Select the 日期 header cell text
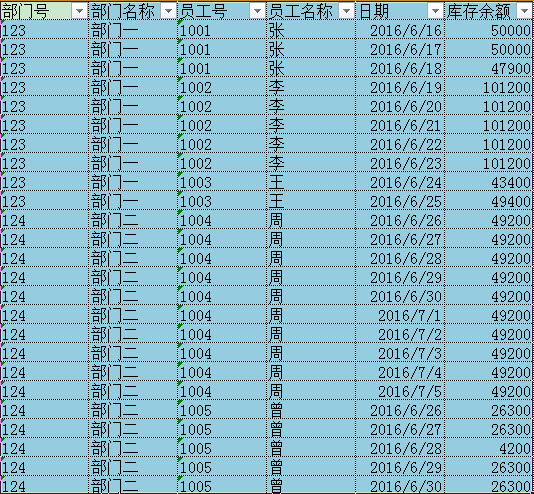This screenshot has height=494, width=534. coord(374,11)
